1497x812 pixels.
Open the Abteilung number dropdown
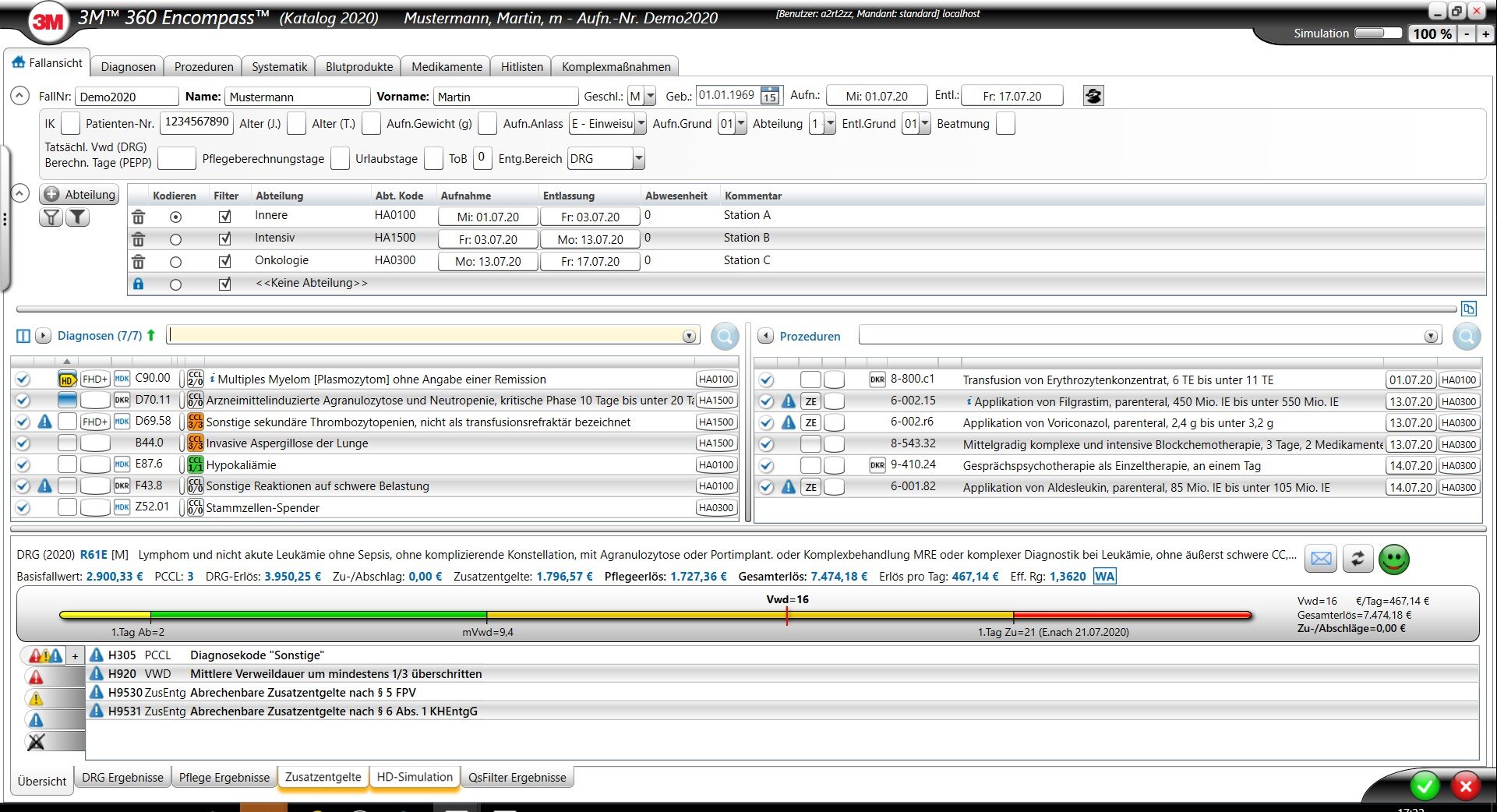point(830,124)
